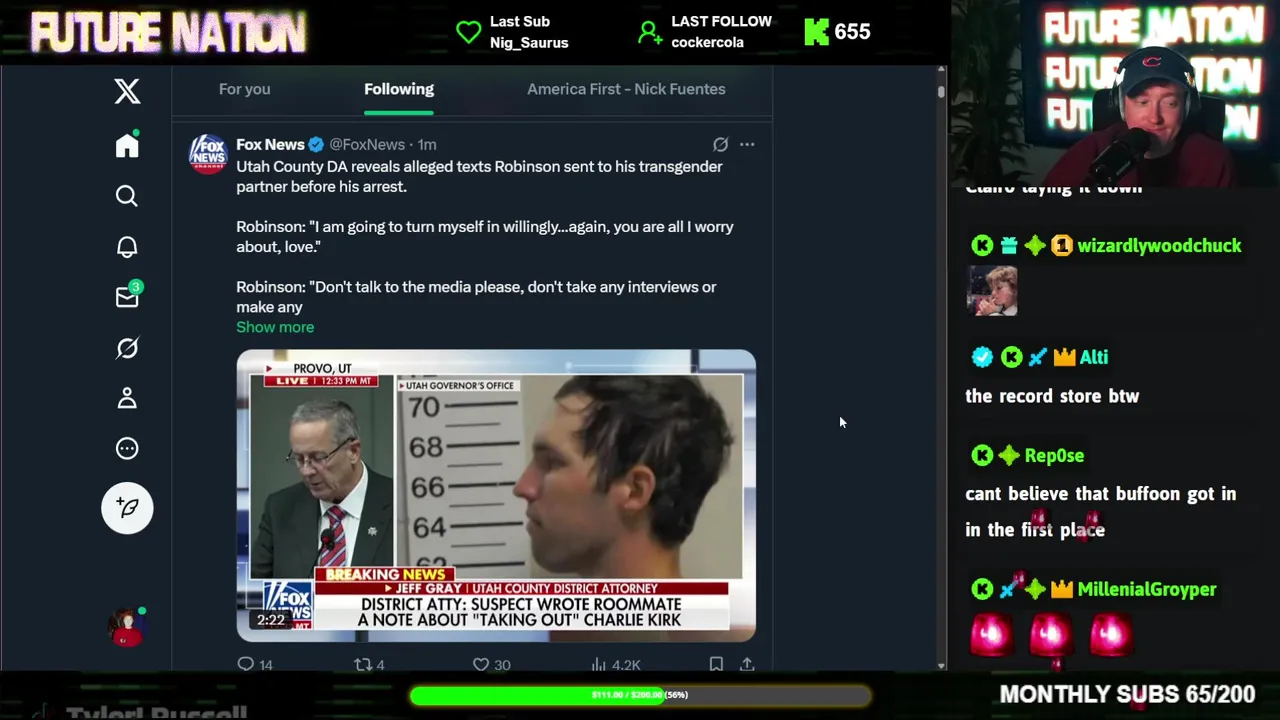Screen dimensions: 1280x720
Task: Open the Grok icon in the sidebar
Action: pos(127,348)
